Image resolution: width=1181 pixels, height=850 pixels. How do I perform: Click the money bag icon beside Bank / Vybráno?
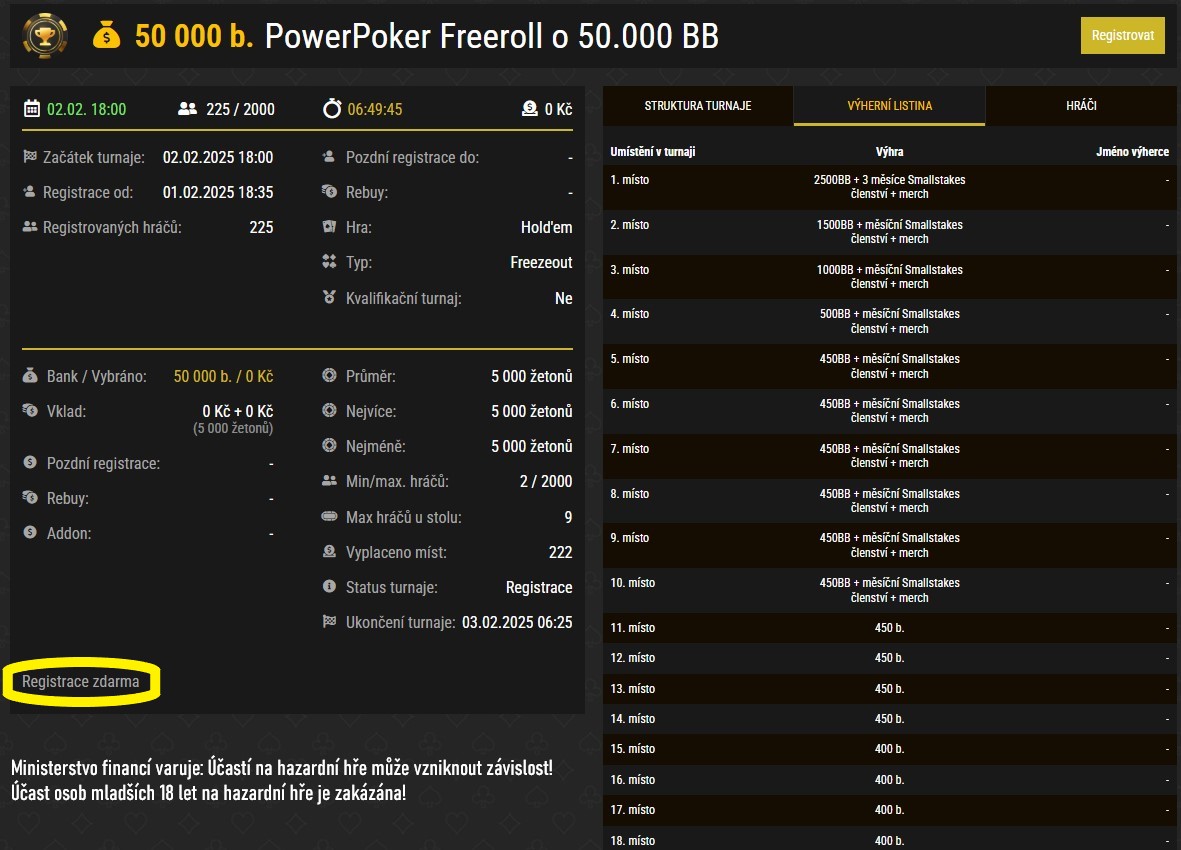pos(30,375)
